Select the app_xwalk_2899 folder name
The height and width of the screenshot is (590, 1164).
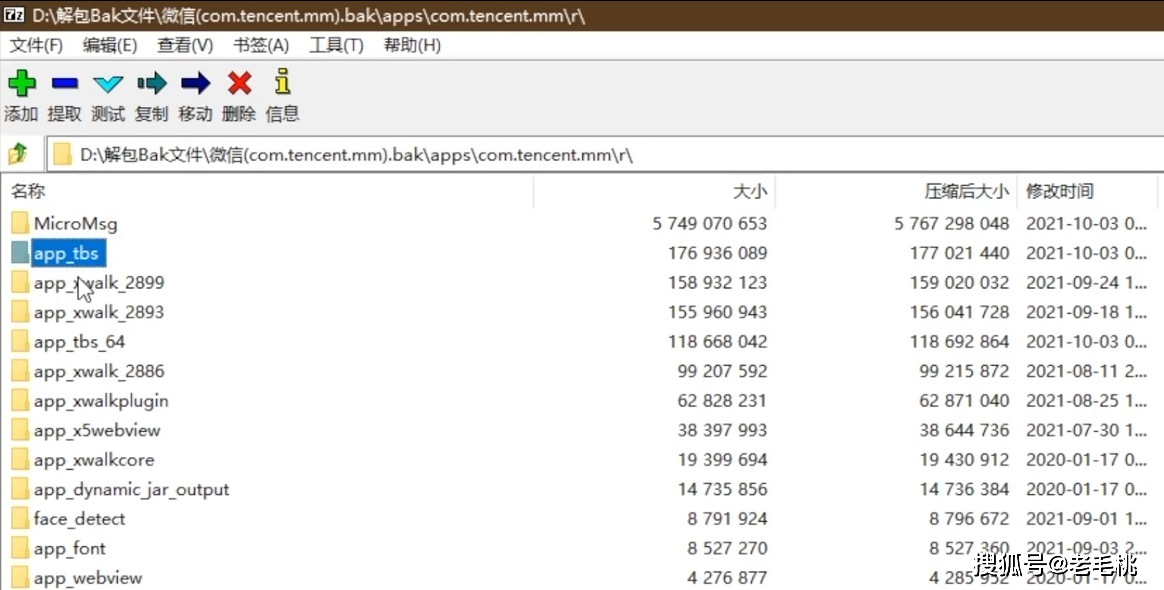pos(99,283)
